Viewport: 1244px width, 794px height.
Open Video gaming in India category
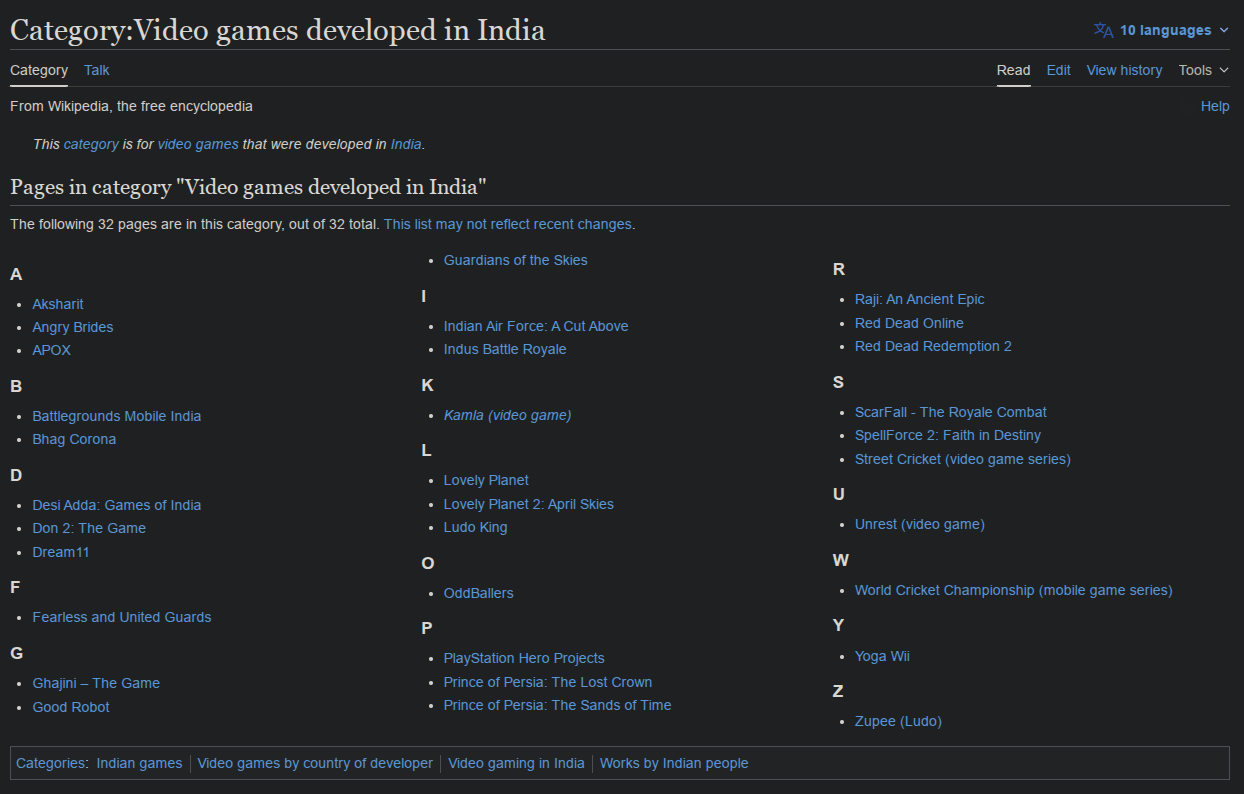pyautogui.click(x=516, y=763)
